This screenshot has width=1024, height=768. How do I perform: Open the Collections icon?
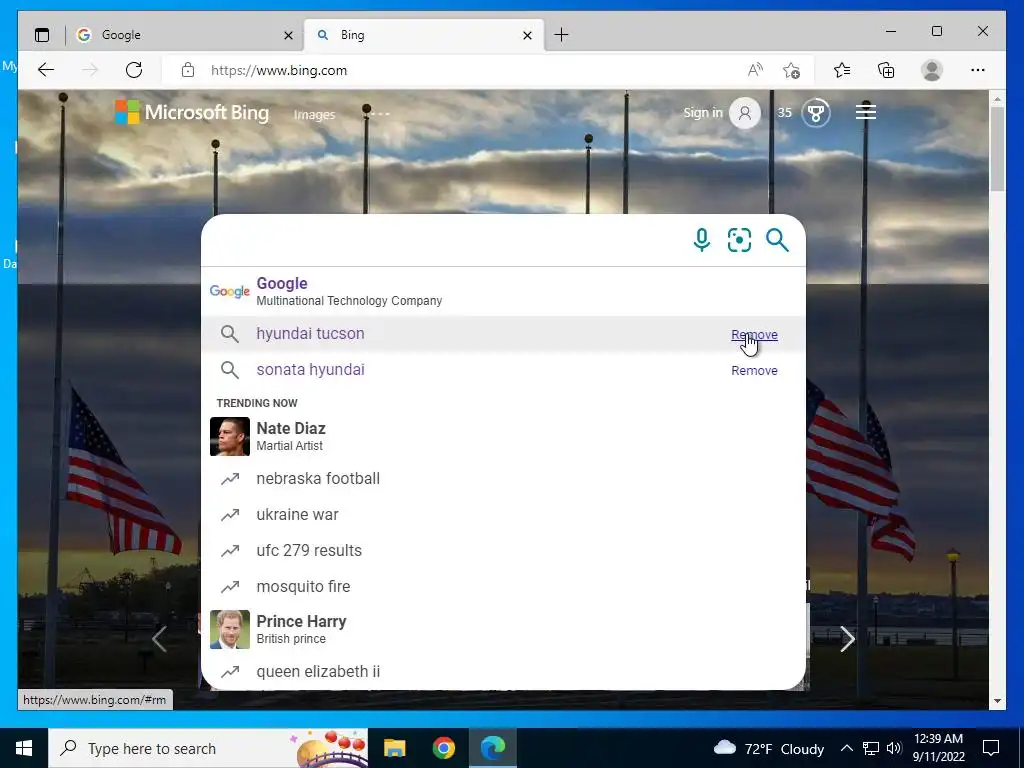[886, 70]
